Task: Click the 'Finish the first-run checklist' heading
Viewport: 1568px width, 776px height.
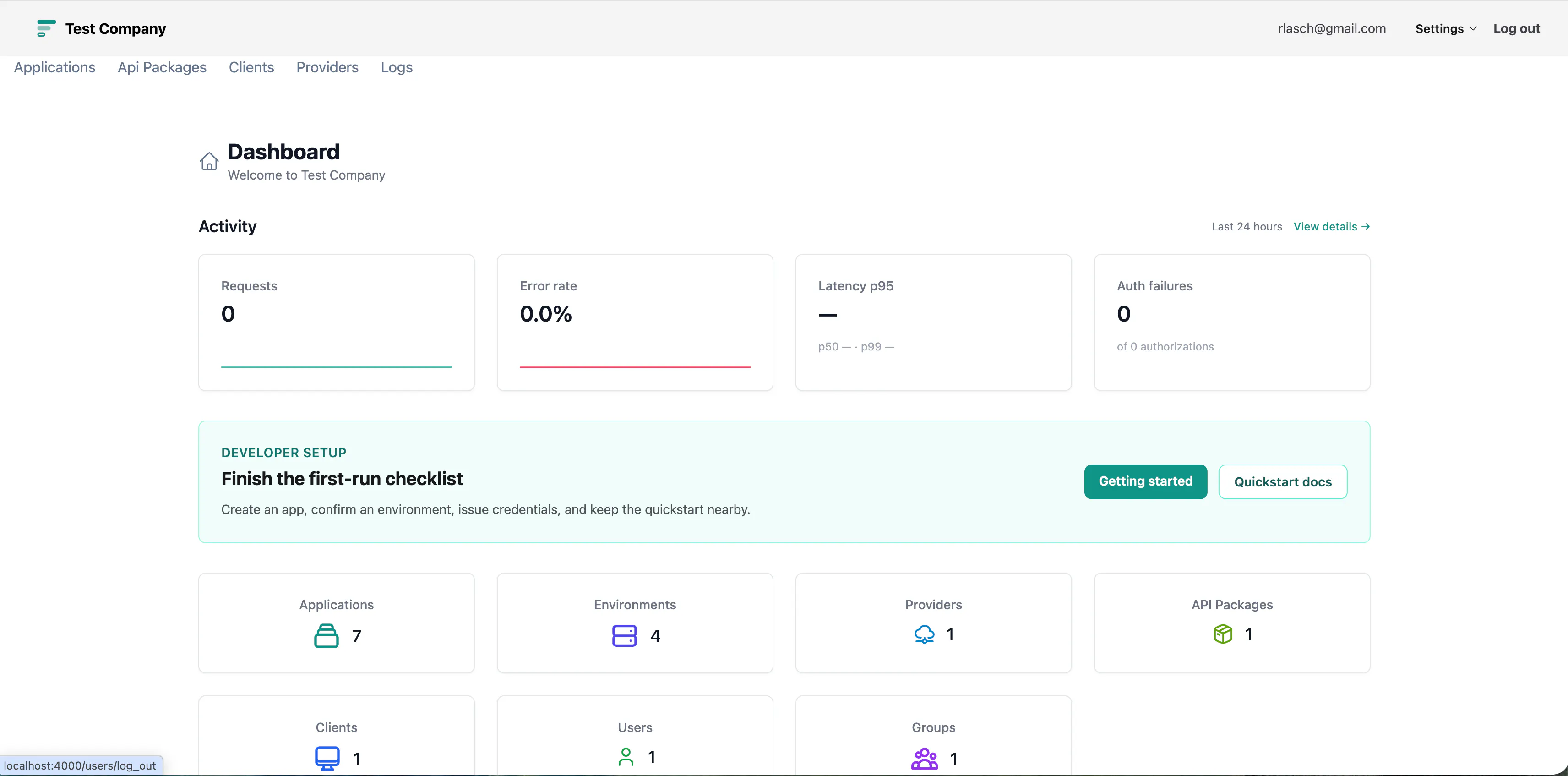Action: click(342, 479)
